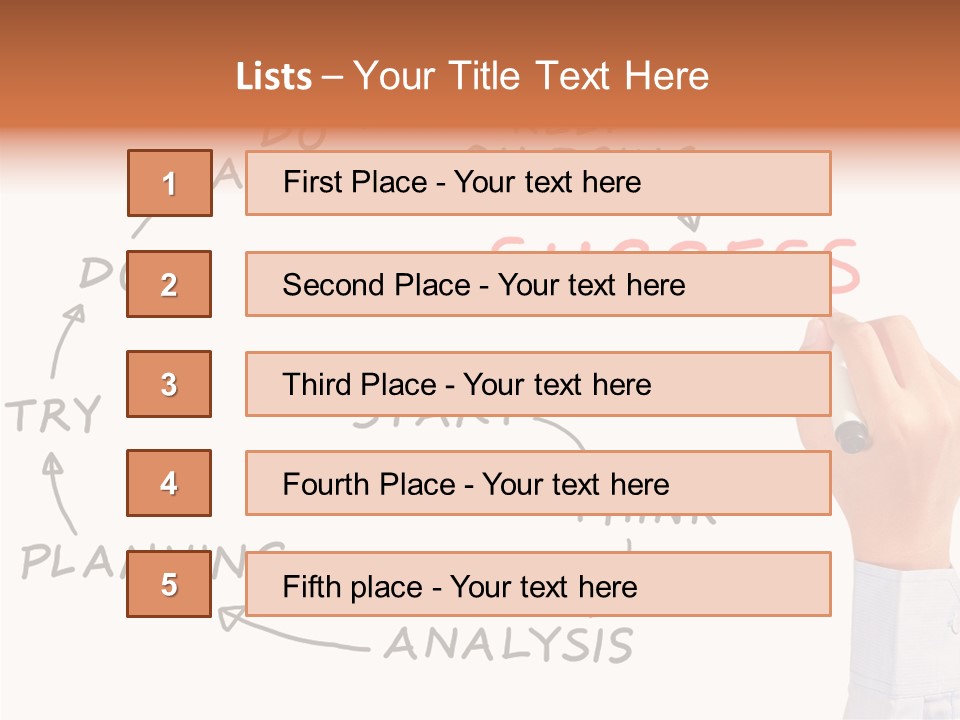Click the bold word Lists in title
The image size is (960, 720).
(274, 77)
